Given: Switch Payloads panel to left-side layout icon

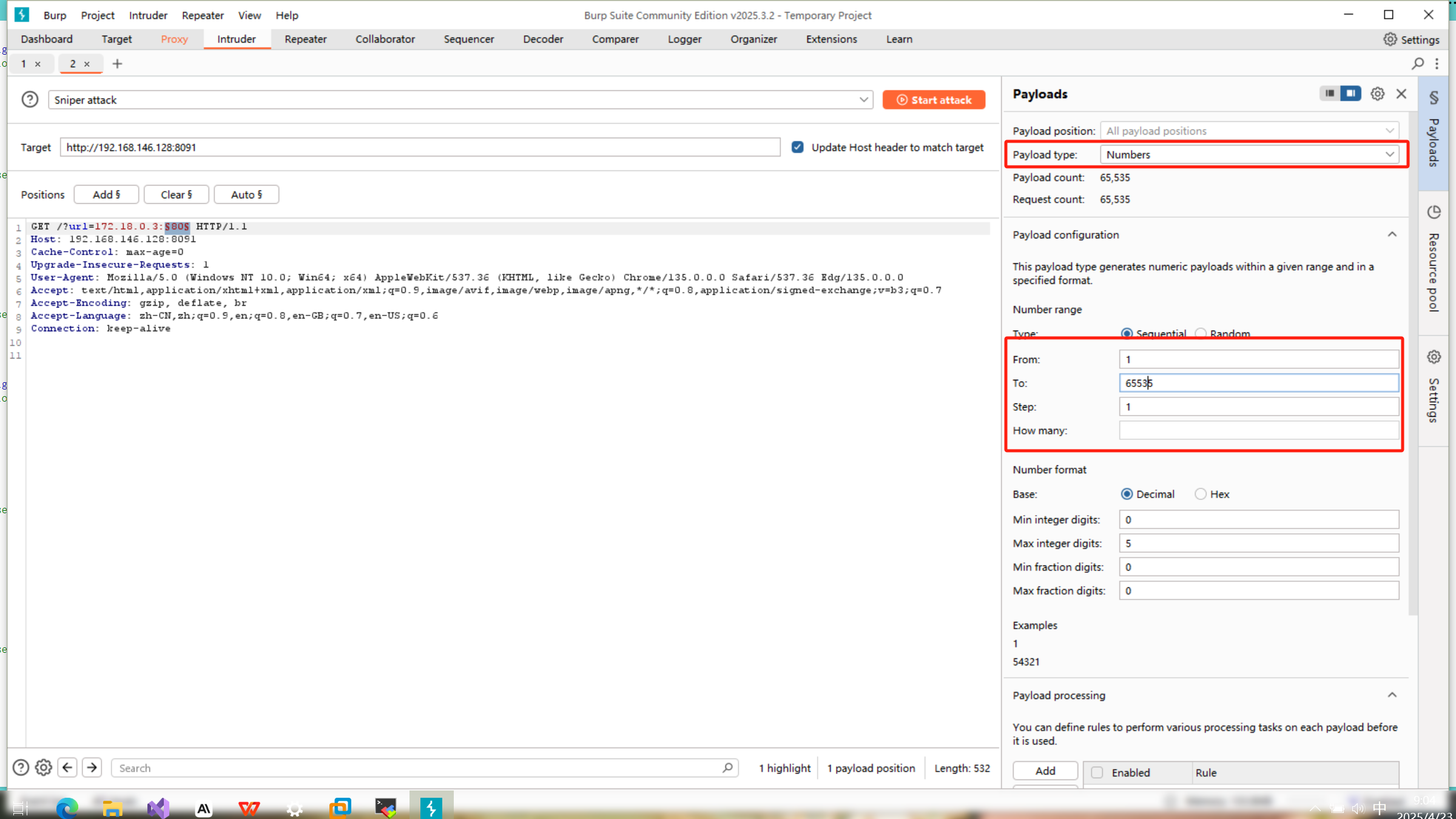Looking at the screenshot, I should coord(1329,93).
